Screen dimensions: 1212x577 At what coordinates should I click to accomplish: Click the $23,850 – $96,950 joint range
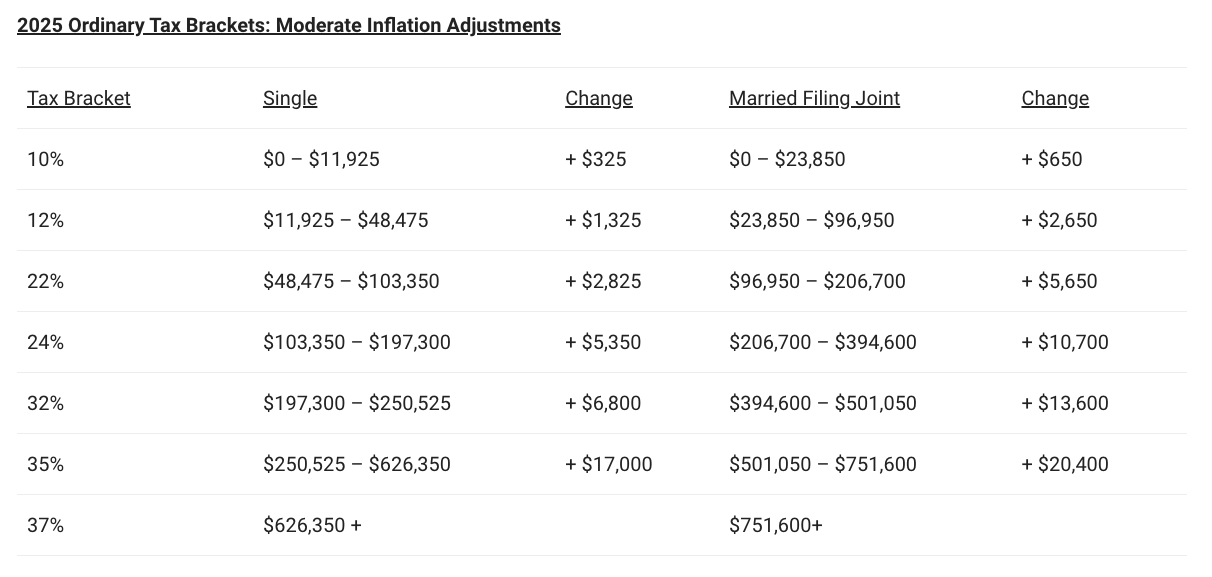point(812,220)
